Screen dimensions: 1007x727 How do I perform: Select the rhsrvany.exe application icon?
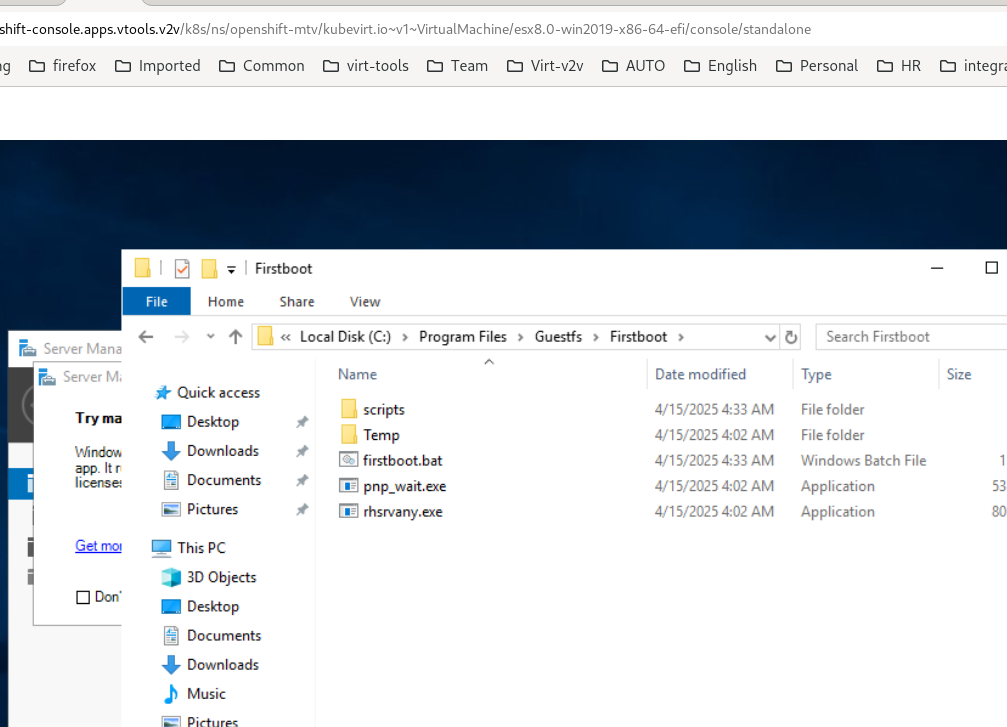349,511
